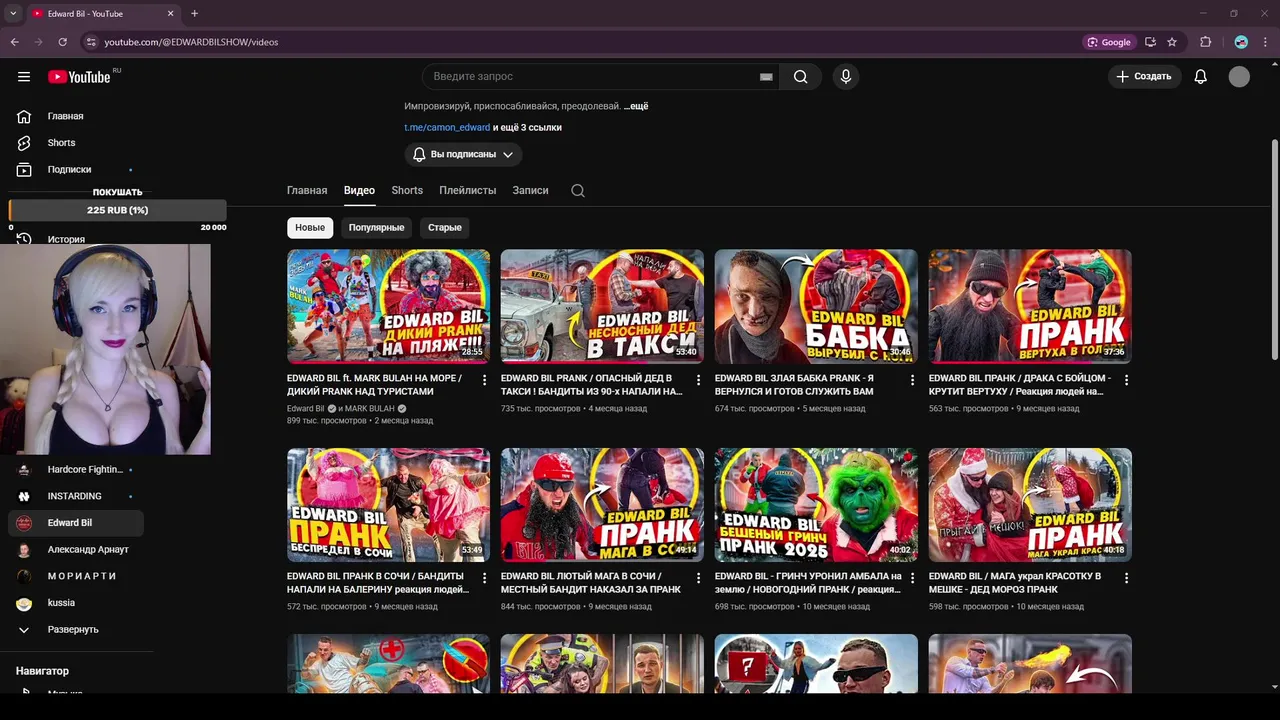1280x720 pixels.
Task: Close the Edward Bil - YouTube browser tab
Action: click(171, 14)
